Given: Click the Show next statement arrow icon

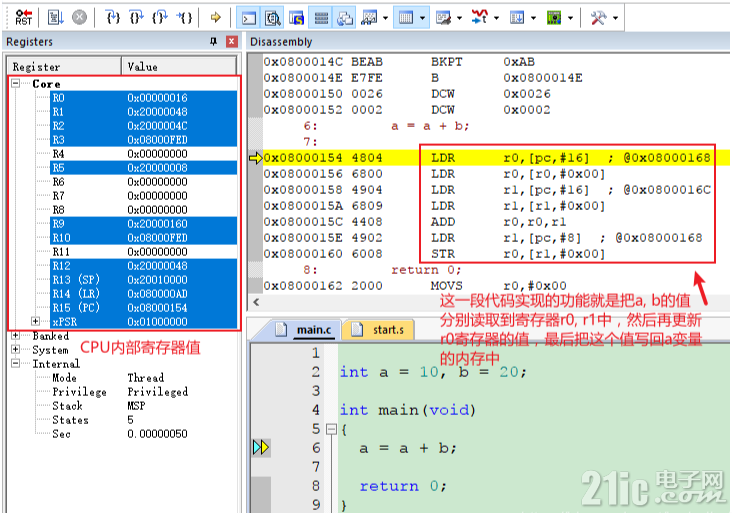Looking at the screenshot, I should [216, 18].
